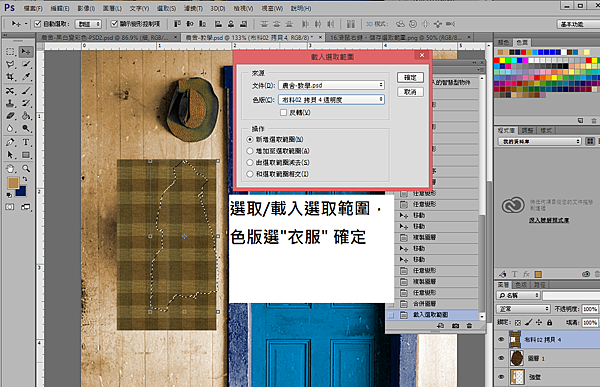Select the Dodge tool
The width and height of the screenshot is (600, 387).
pos(26,128)
